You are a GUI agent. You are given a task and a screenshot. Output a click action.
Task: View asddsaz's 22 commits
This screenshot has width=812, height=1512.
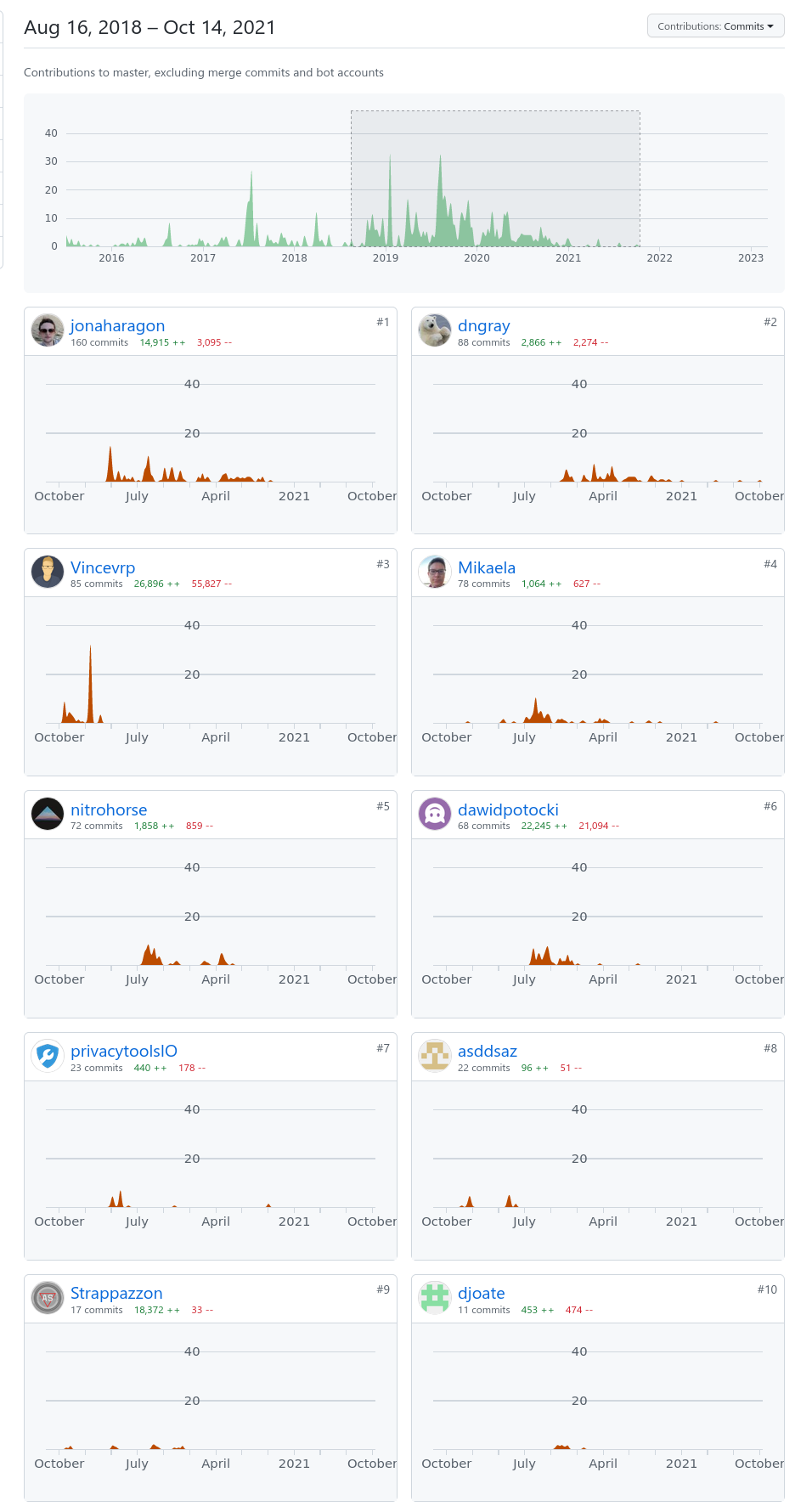pos(484,1068)
